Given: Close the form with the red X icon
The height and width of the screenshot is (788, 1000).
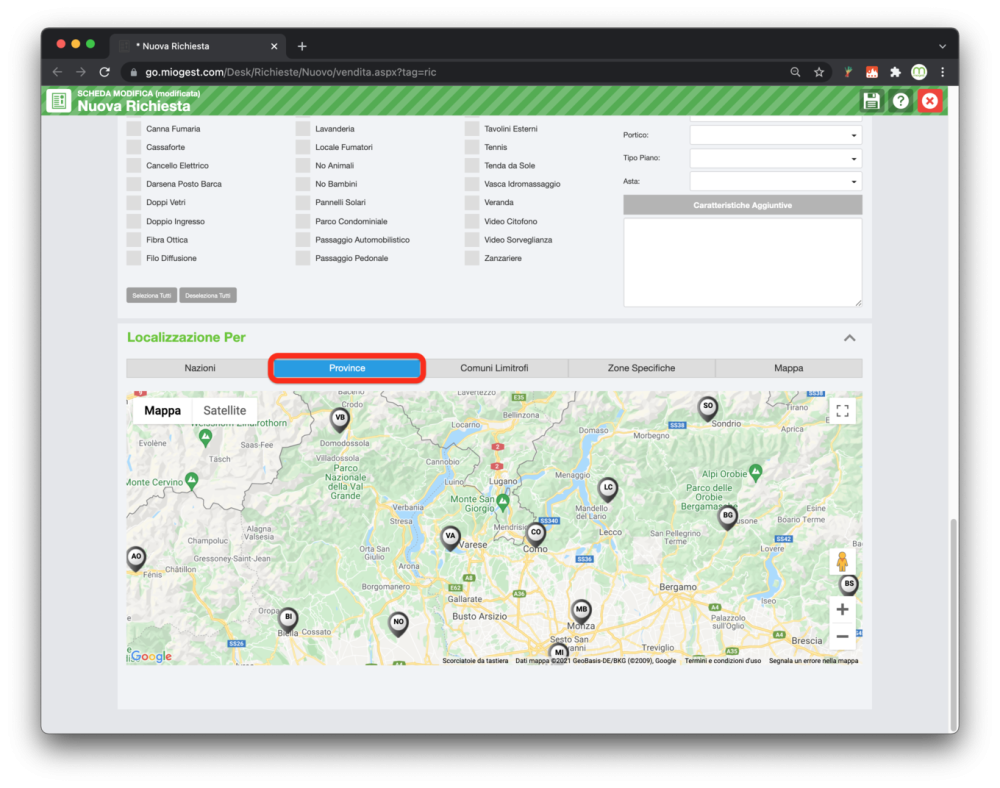Looking at the screenshot, I should [930, 101].
